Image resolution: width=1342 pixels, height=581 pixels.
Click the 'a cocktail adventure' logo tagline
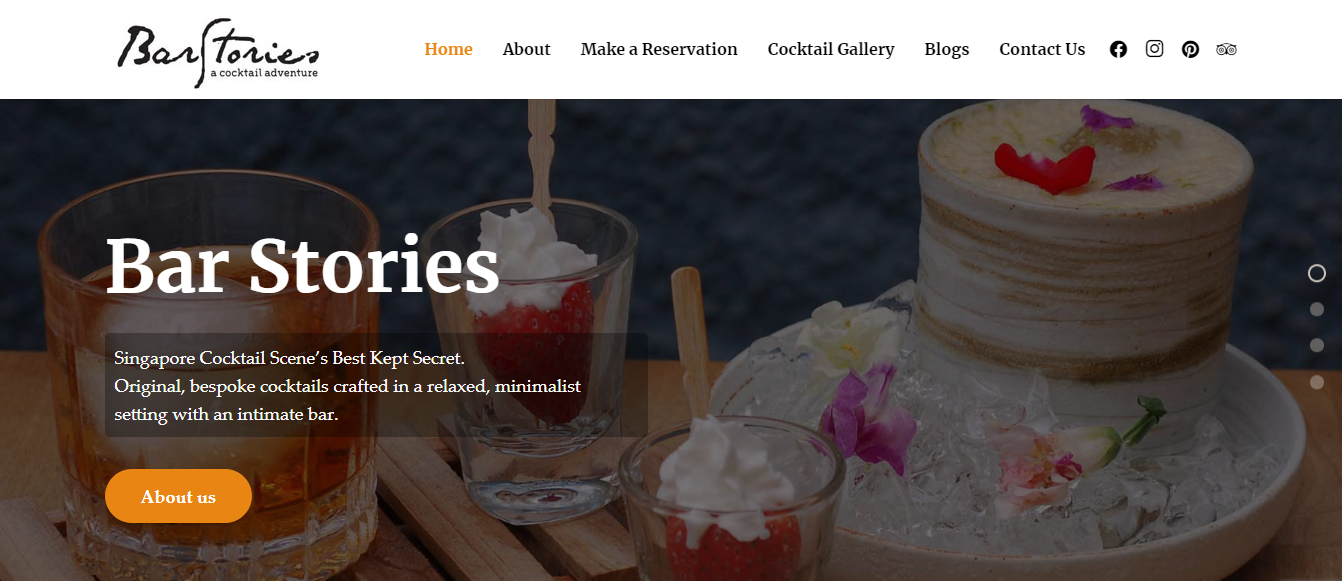(x=264, y=73)
